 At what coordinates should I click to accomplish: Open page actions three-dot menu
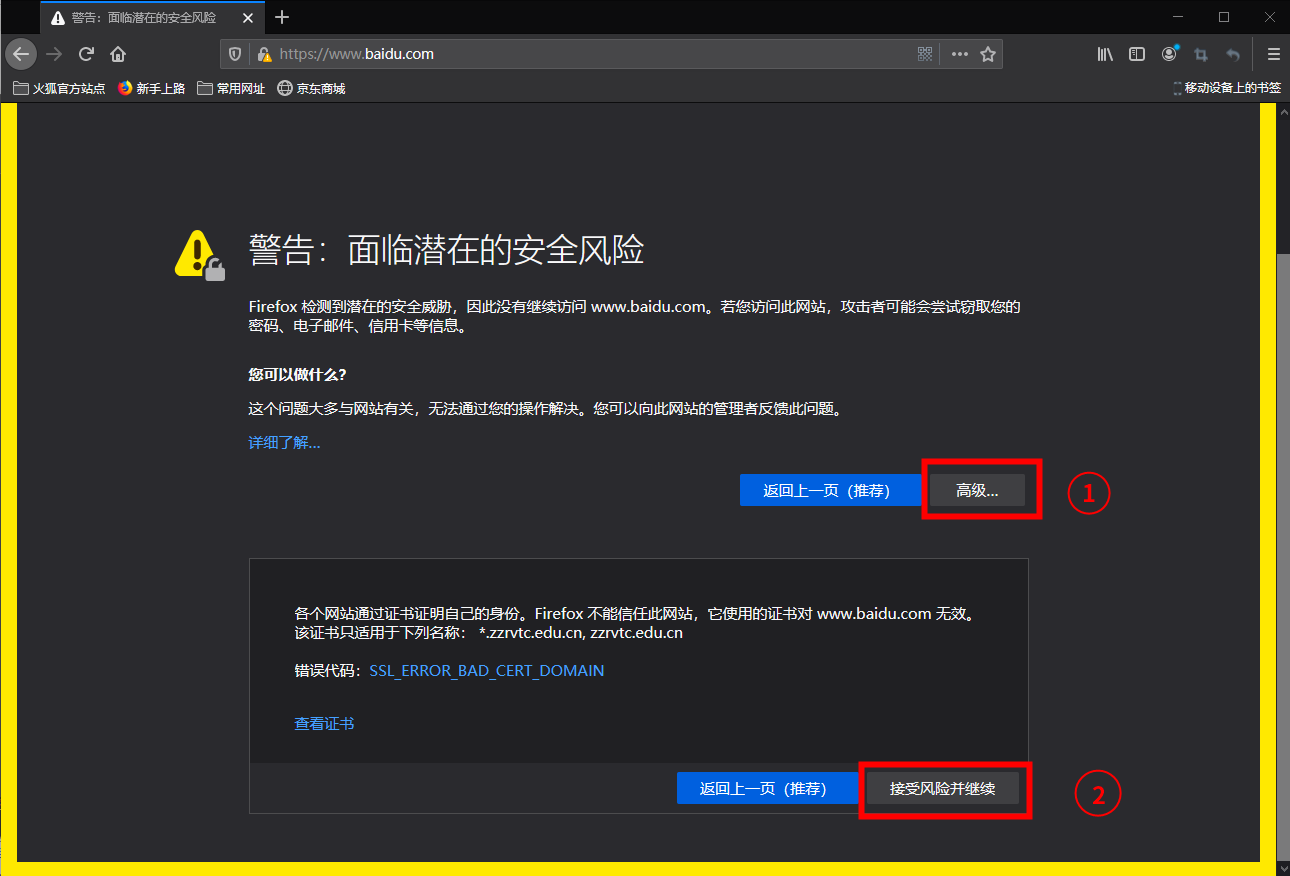(x=960, y=54)
